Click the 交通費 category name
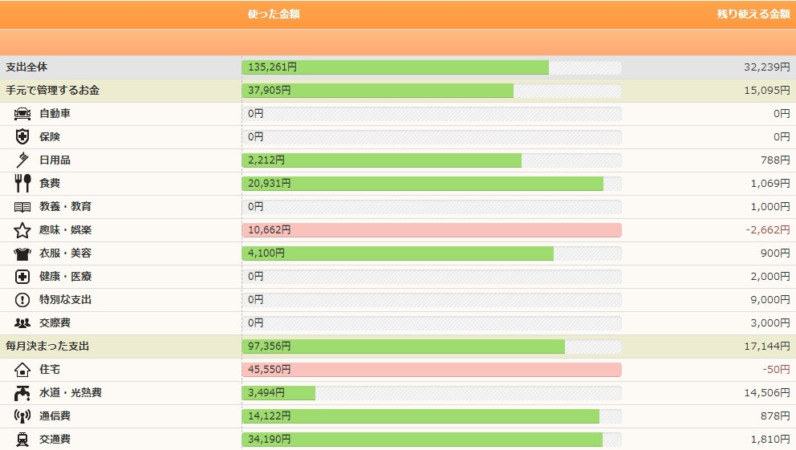Screen dimensions: 796x450 (x=55, y=439)
